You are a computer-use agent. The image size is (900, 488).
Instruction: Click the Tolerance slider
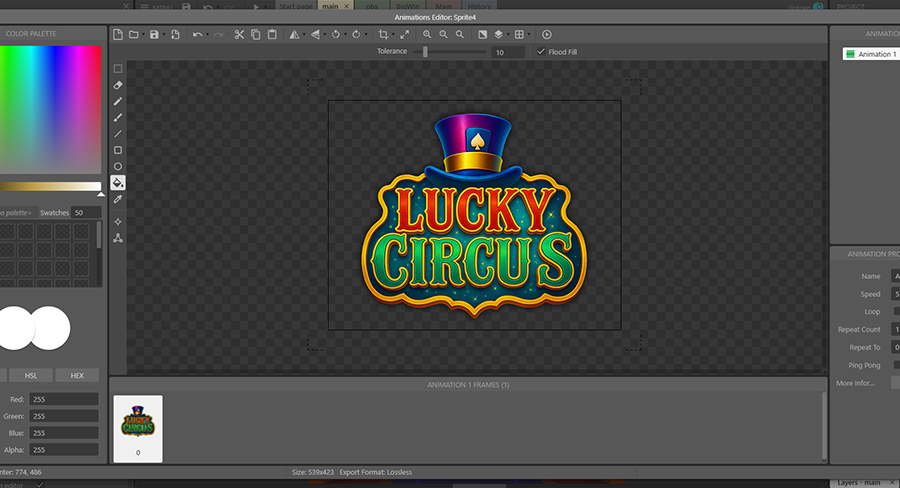tap(426, 52)
